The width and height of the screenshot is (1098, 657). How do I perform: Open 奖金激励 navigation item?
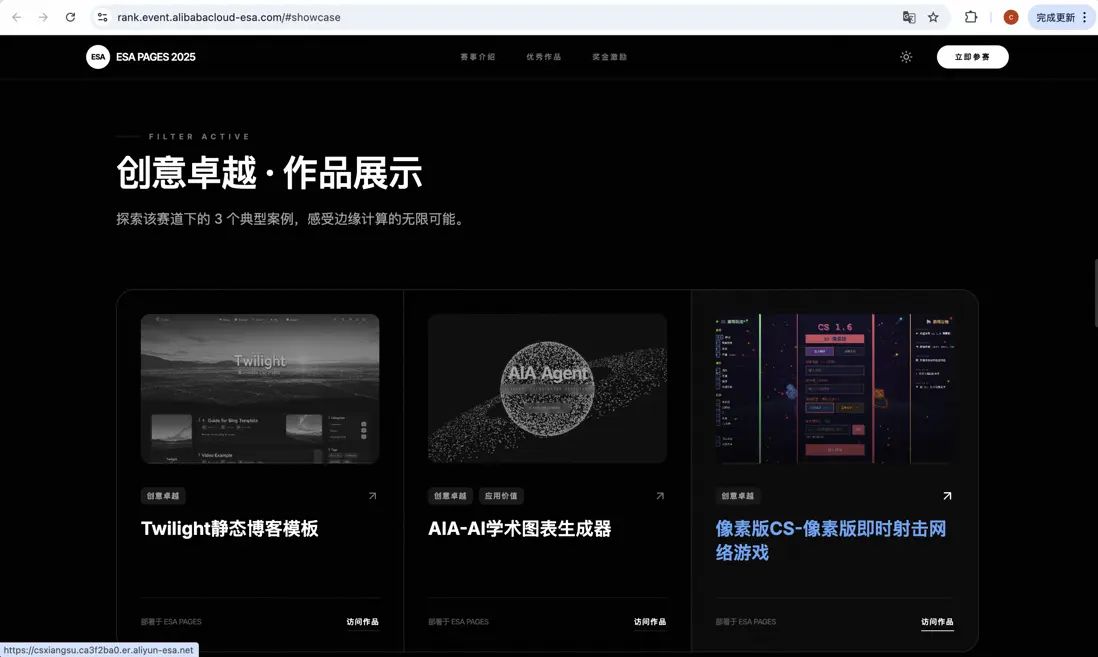click(609, 57)
